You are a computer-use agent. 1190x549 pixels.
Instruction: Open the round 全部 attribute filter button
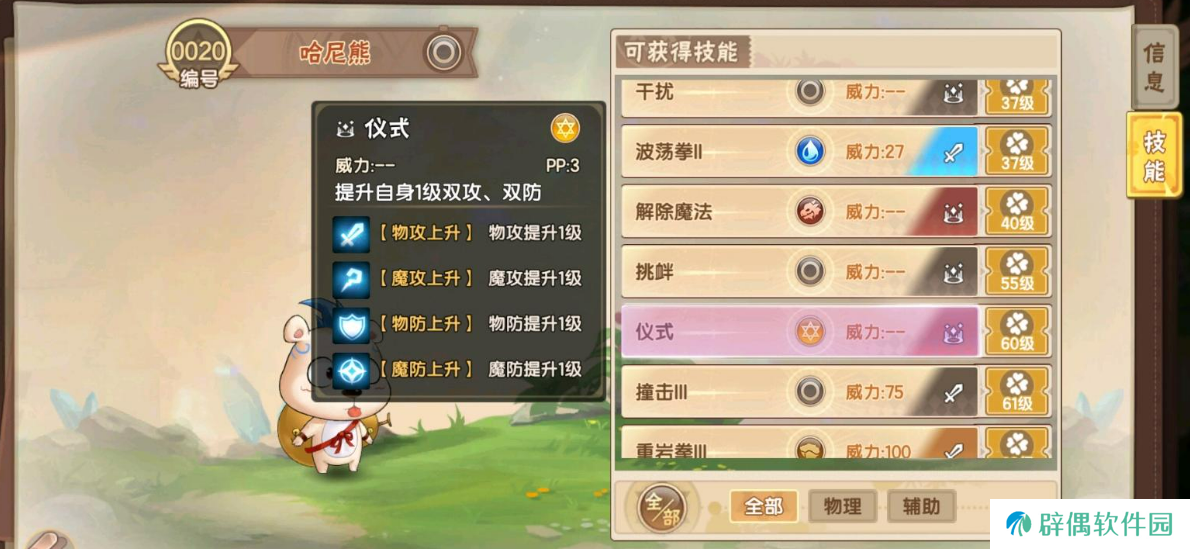pos(662,506)
